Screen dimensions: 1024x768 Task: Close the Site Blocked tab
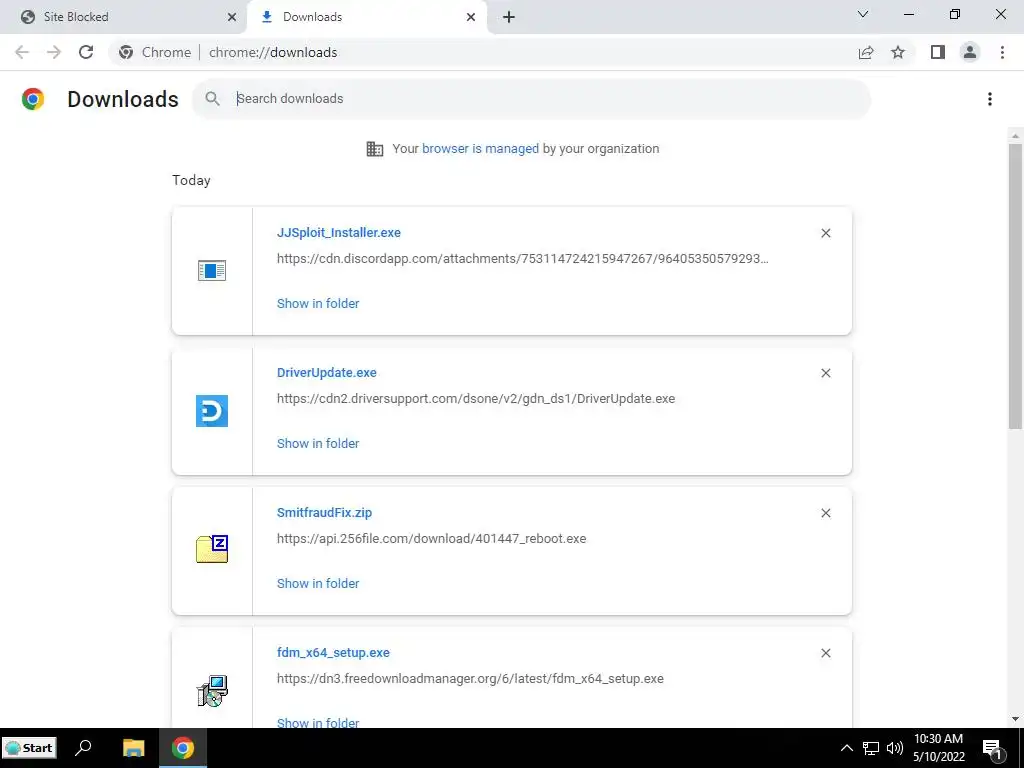232,17
